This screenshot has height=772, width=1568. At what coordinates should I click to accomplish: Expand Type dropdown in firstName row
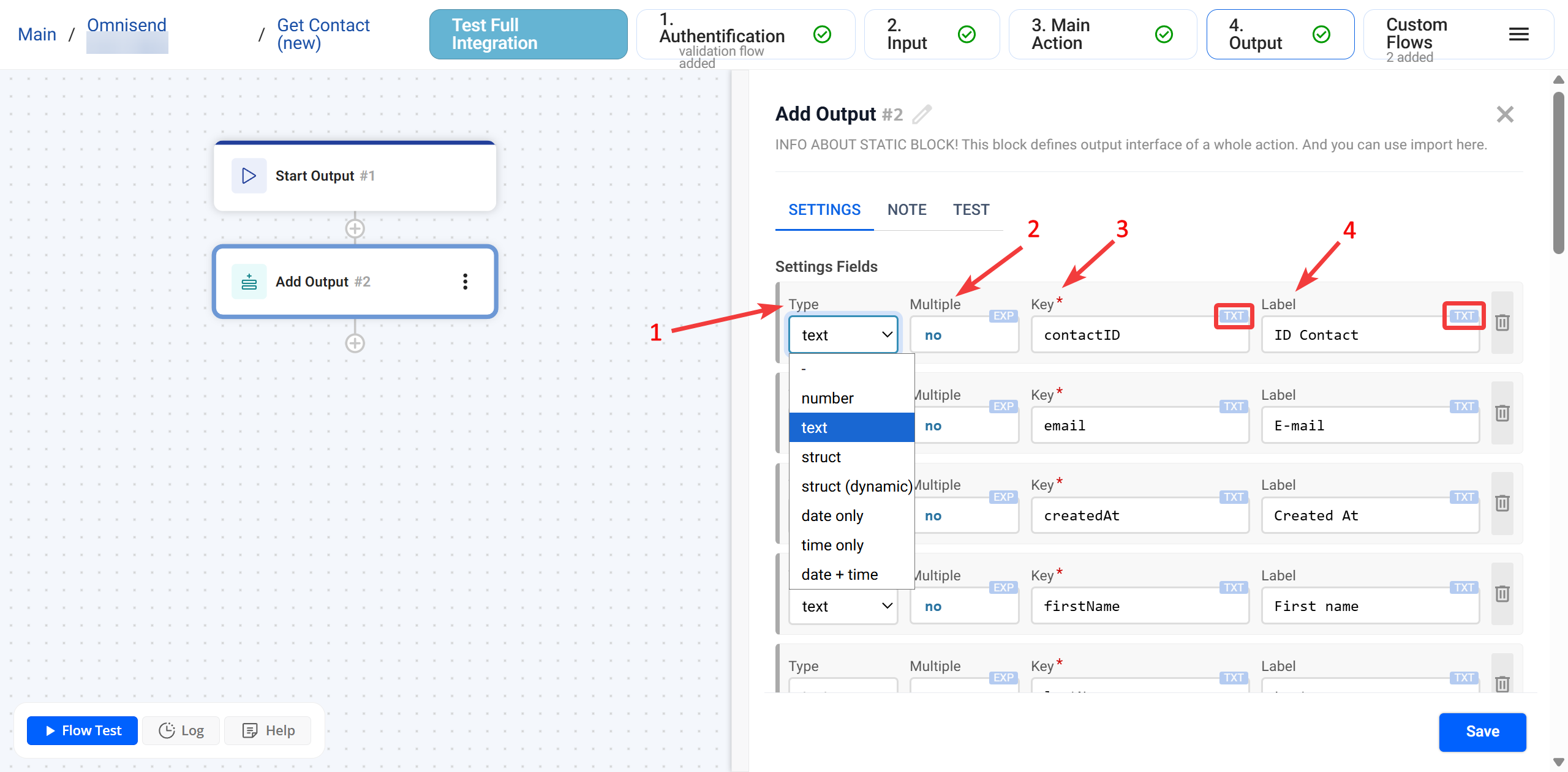(843, 606)
